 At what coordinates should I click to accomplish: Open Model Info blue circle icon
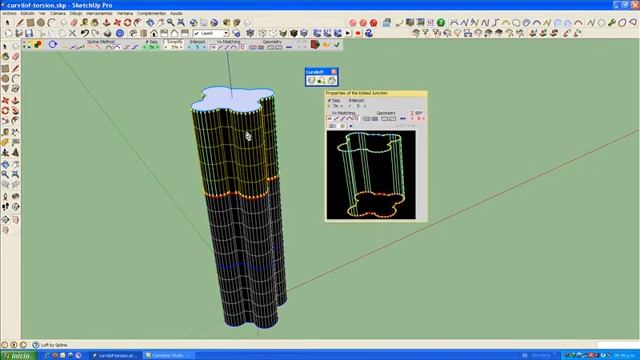pyautogui.click(x=120, y=33)
